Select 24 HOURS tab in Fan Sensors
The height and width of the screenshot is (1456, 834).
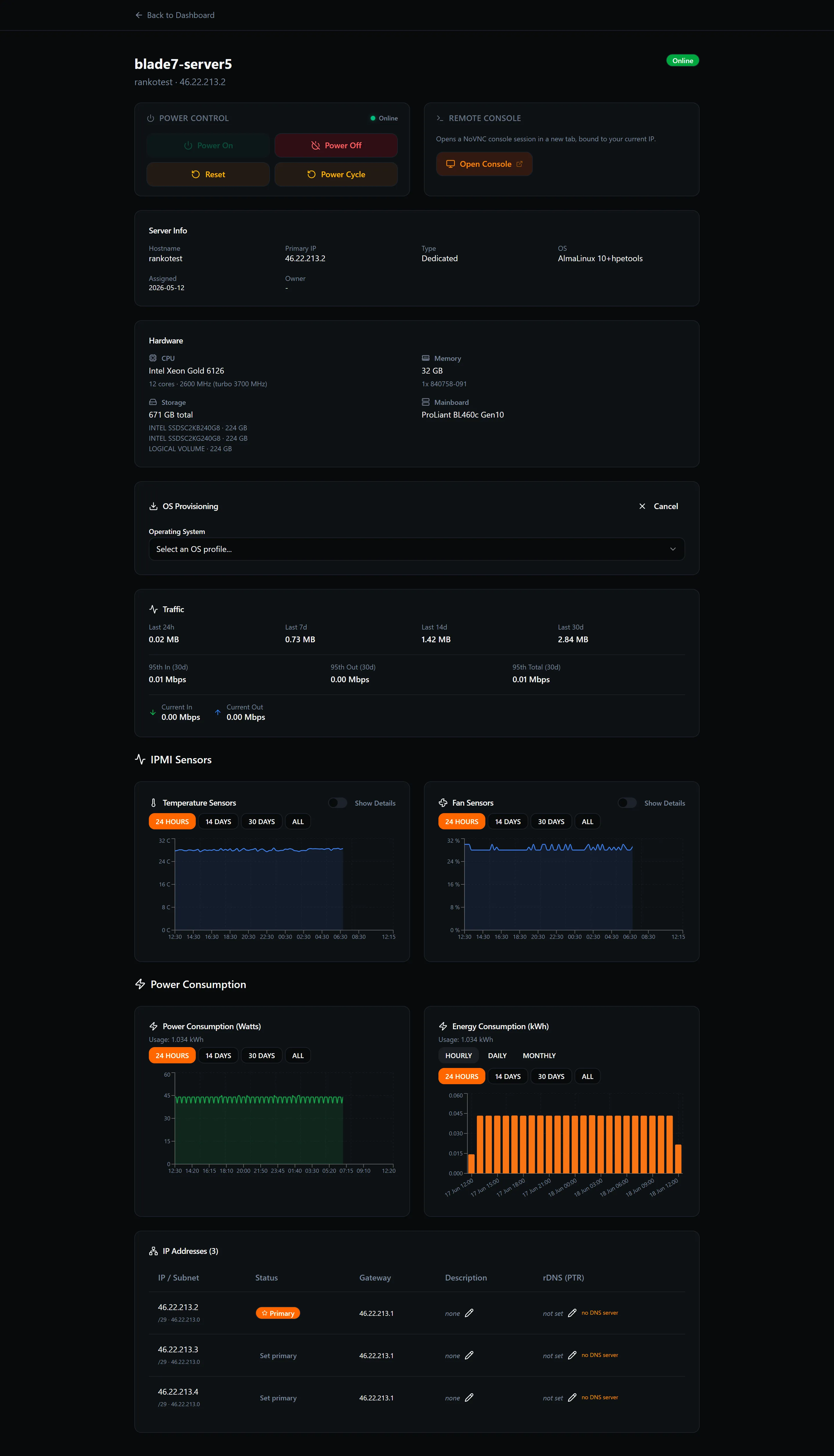point(462,821)
